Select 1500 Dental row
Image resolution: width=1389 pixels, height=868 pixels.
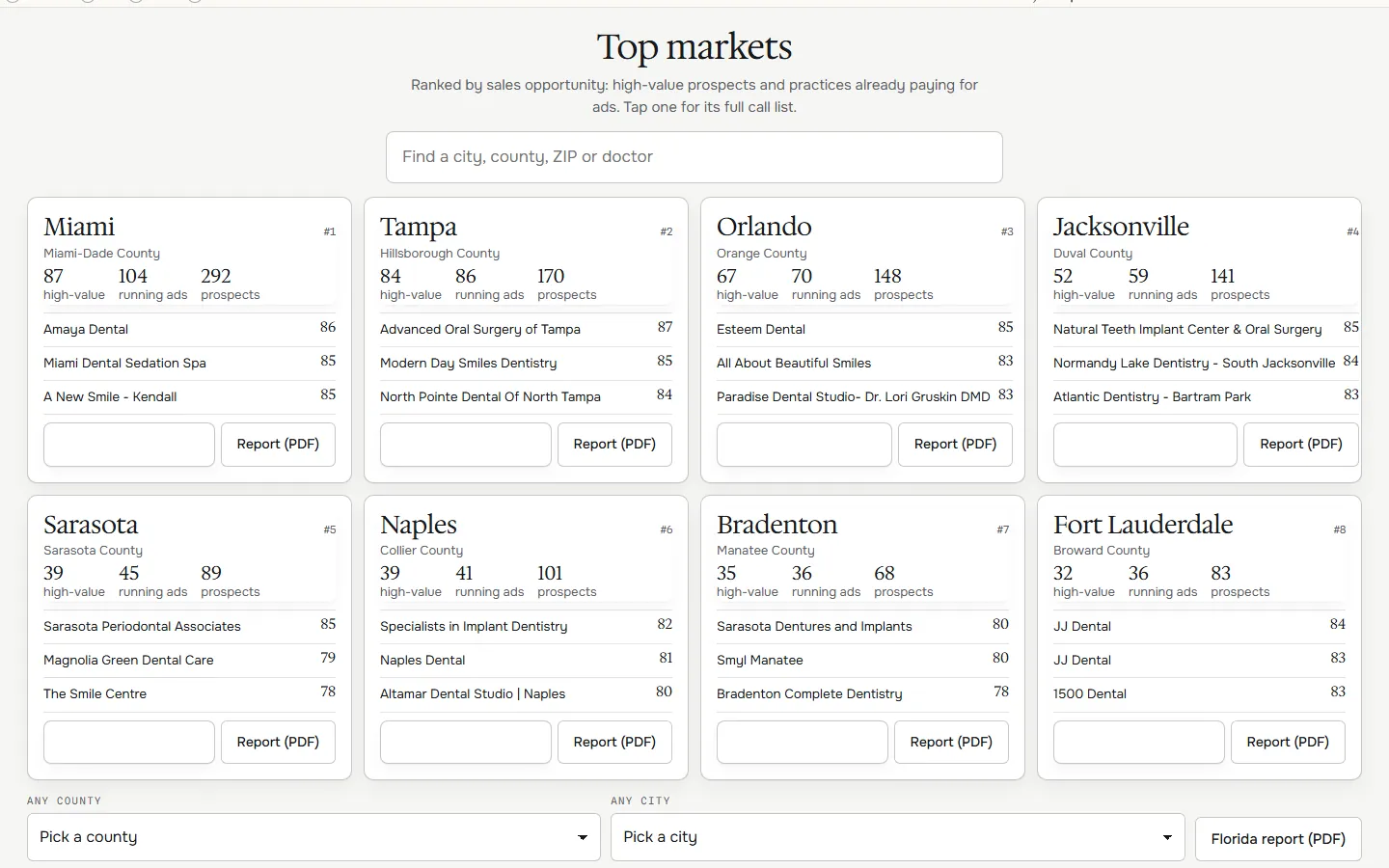(x=1200, y=693)
